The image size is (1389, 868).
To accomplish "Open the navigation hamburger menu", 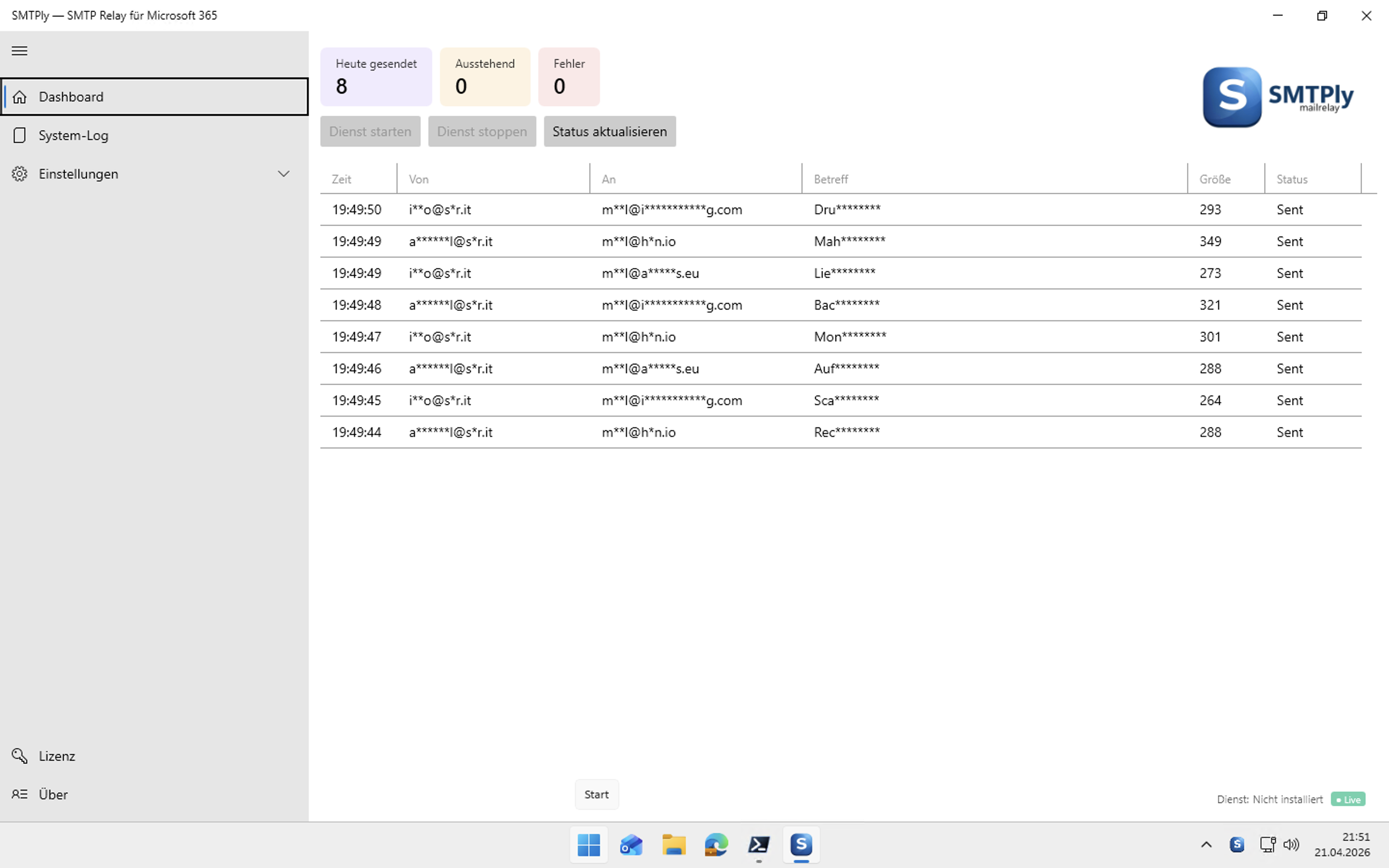I will click(x=19, y=51).
